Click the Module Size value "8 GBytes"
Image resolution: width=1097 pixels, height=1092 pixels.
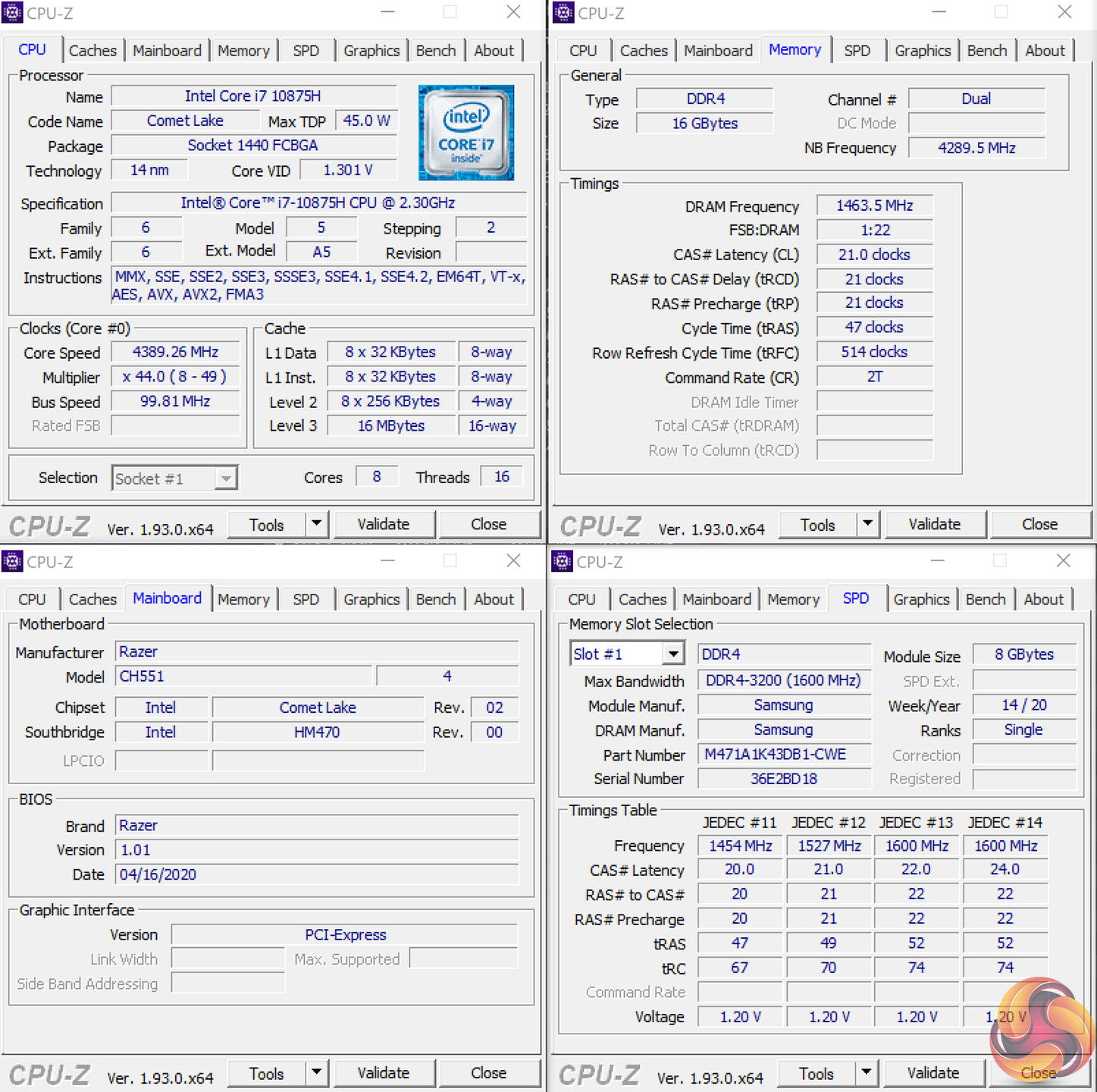pyautogui.click(x=1024, y=654)
